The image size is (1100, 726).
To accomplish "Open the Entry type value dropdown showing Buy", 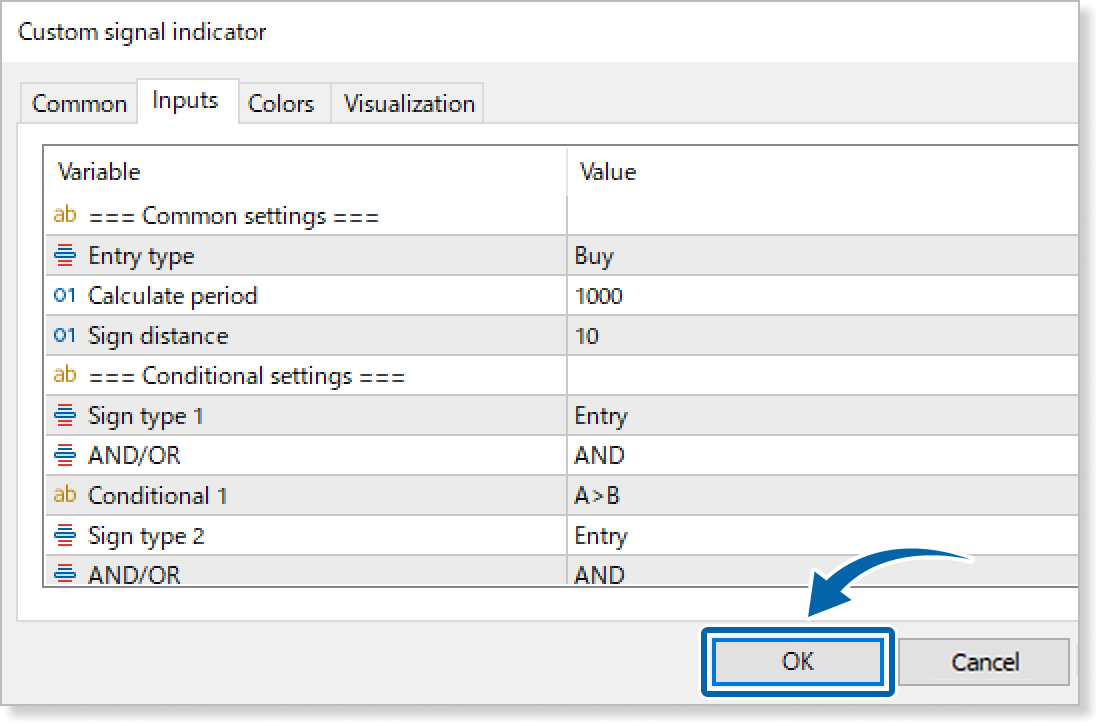I will 700,255.
